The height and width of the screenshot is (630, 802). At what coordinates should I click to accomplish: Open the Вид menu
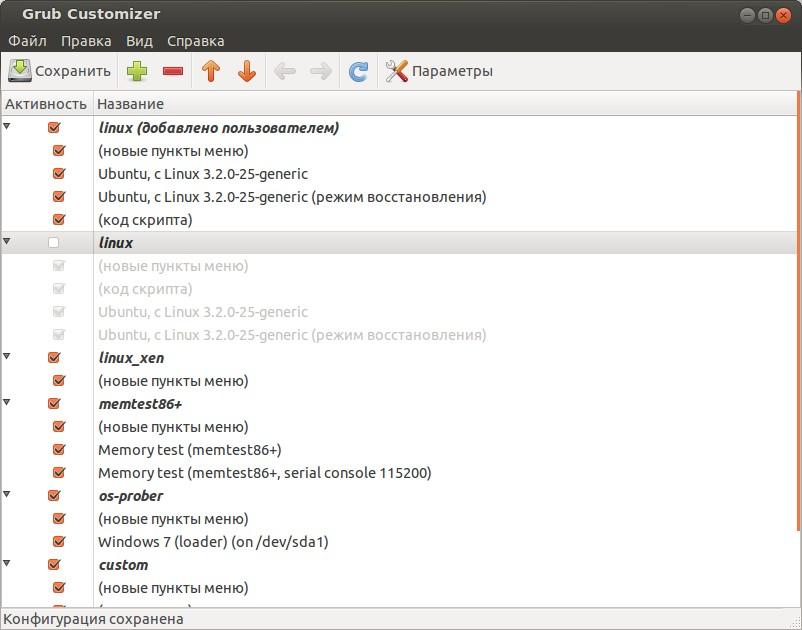139,41
